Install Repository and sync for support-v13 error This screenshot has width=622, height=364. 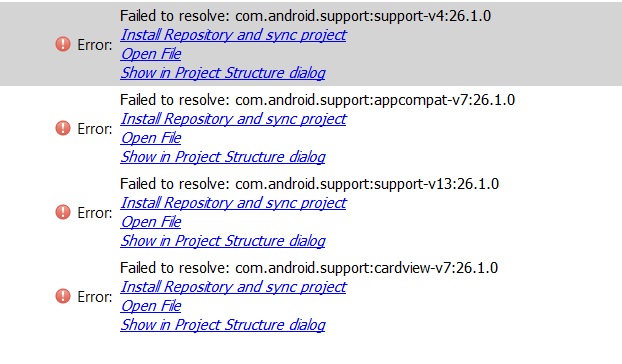pyautogui.click(x=233, y=203)
